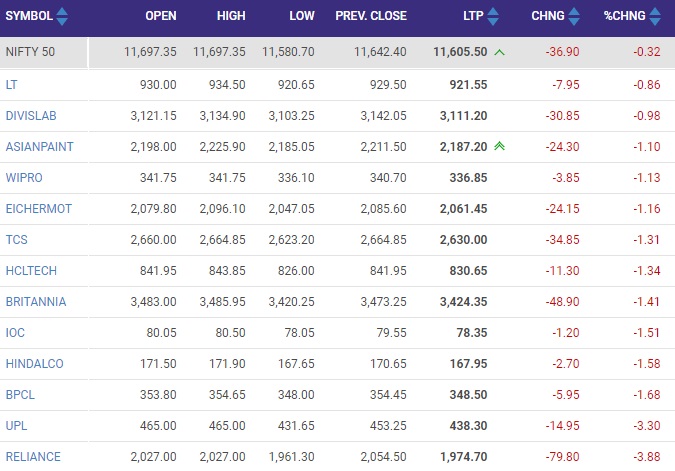Click the PREV. CLOSE column header
This screenshot has height=471, width=675.
371,17
